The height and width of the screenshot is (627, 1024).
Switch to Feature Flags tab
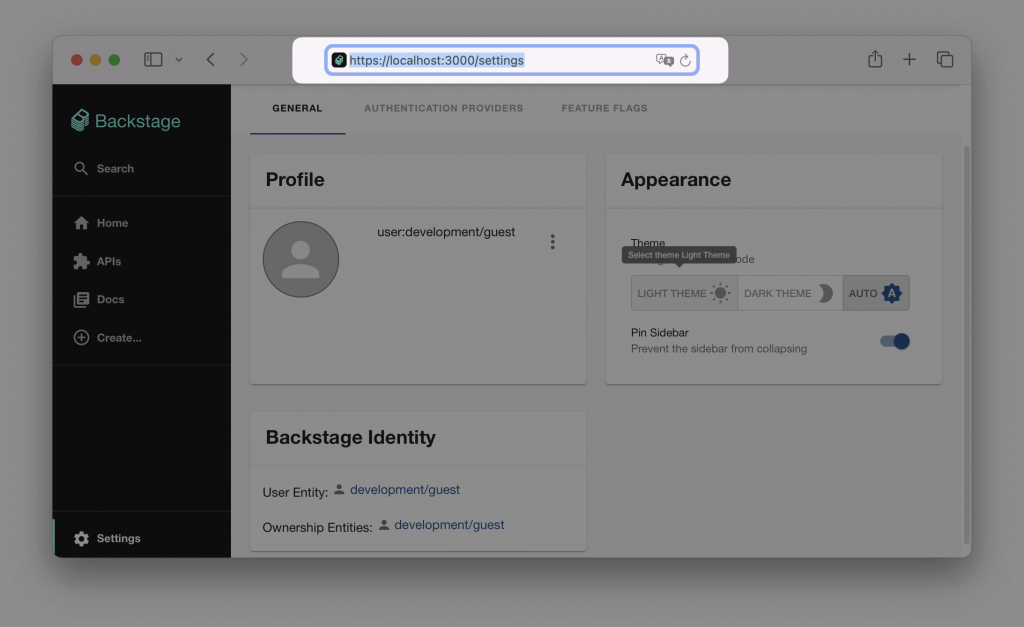604,108
